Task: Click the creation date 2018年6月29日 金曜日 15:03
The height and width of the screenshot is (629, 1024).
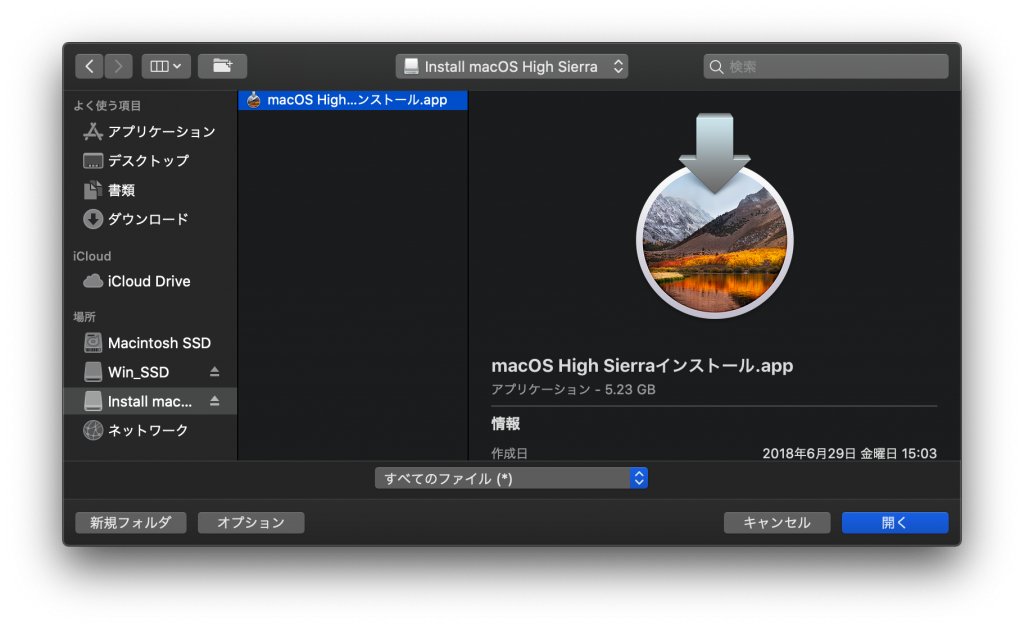Action: click(849, 453)
